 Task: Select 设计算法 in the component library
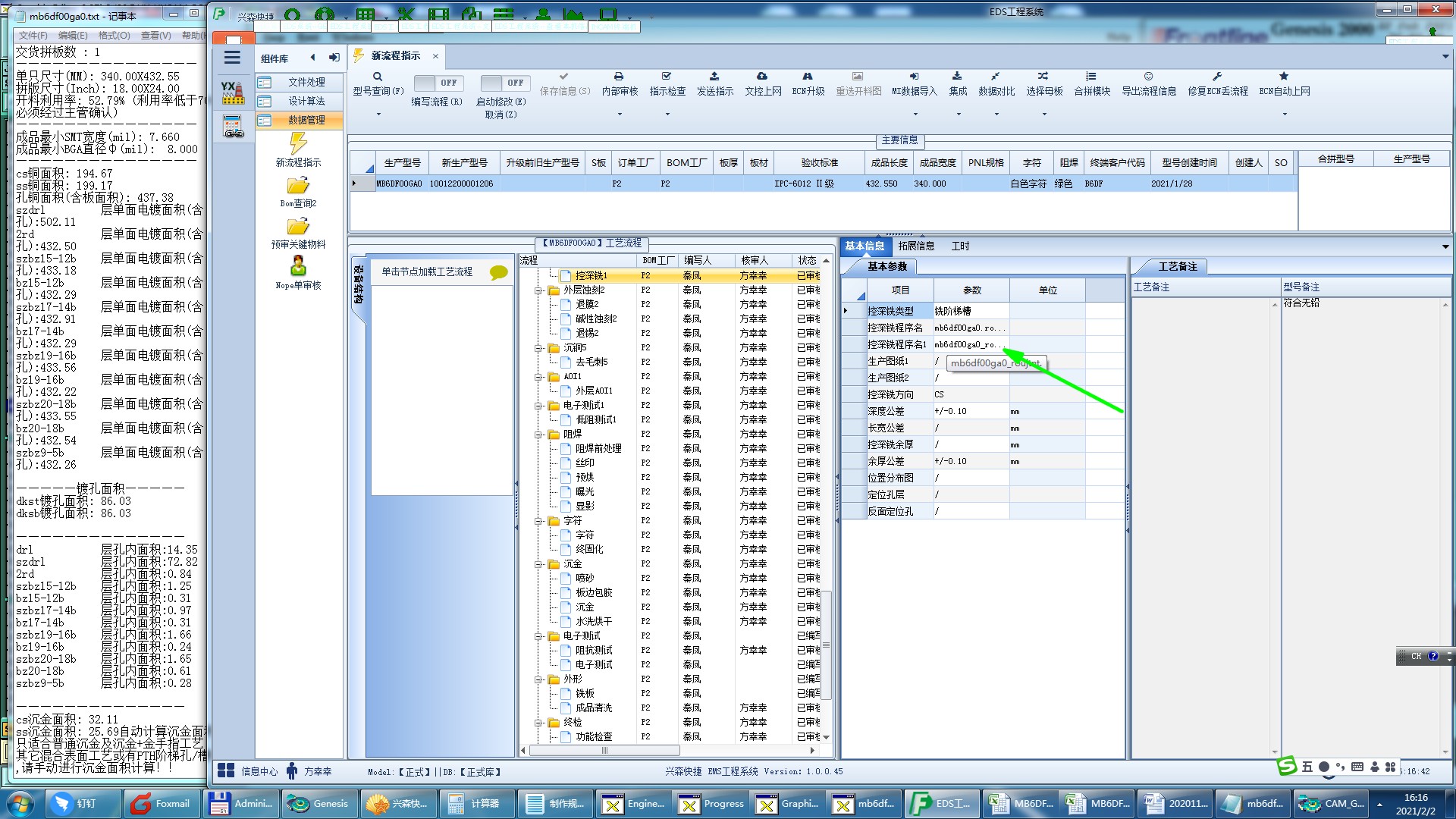(x=306, y=101)
